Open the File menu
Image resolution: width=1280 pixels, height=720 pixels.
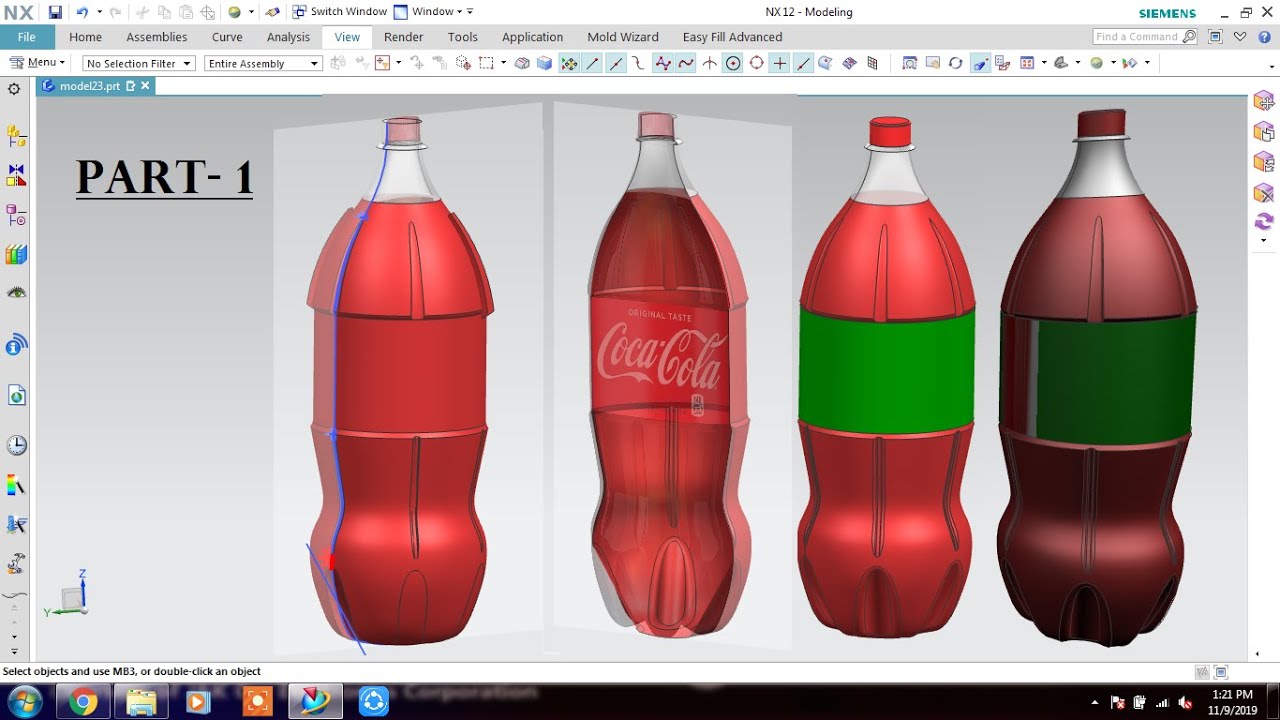pos(27,37)
